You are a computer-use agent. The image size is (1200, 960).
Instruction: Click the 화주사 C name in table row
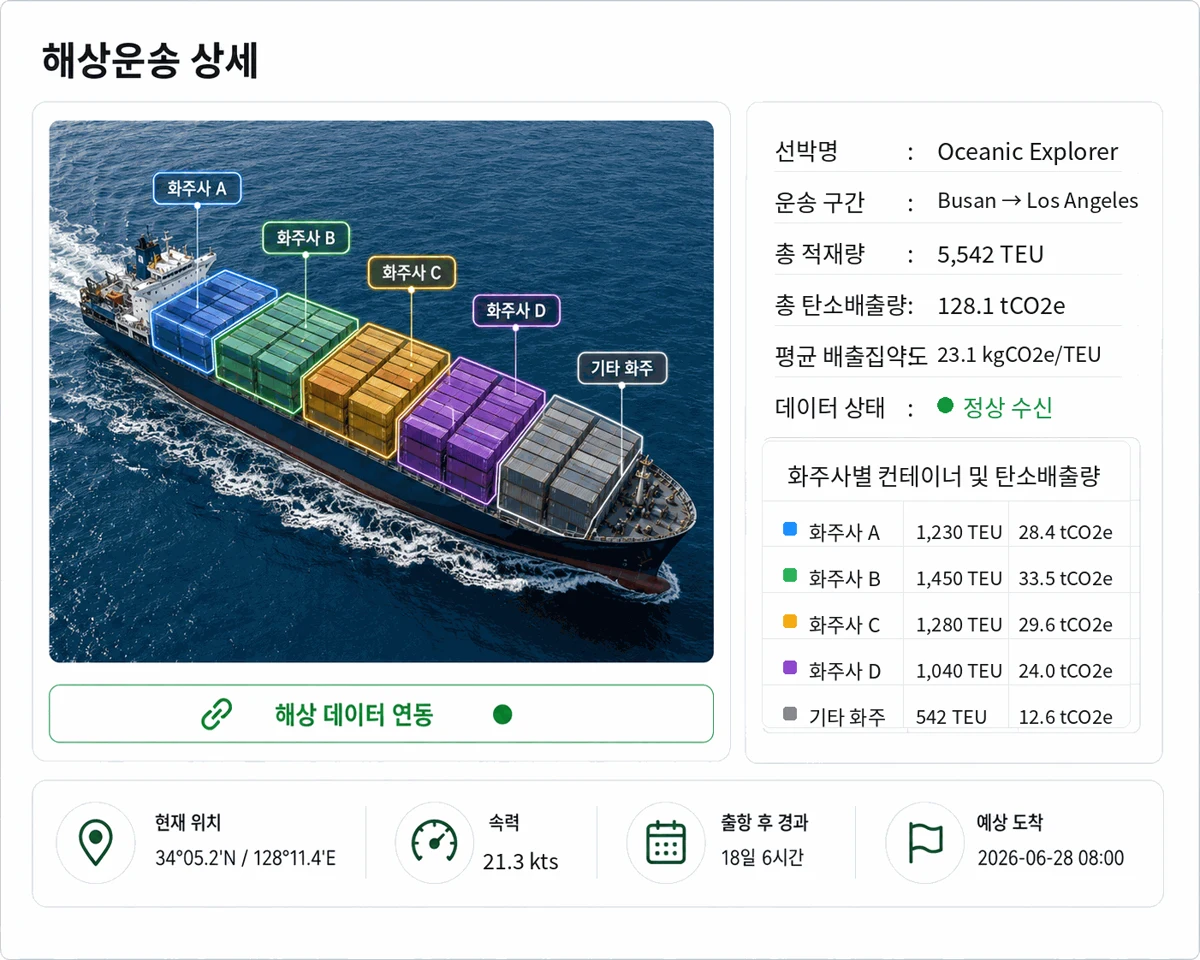point(844,624)
